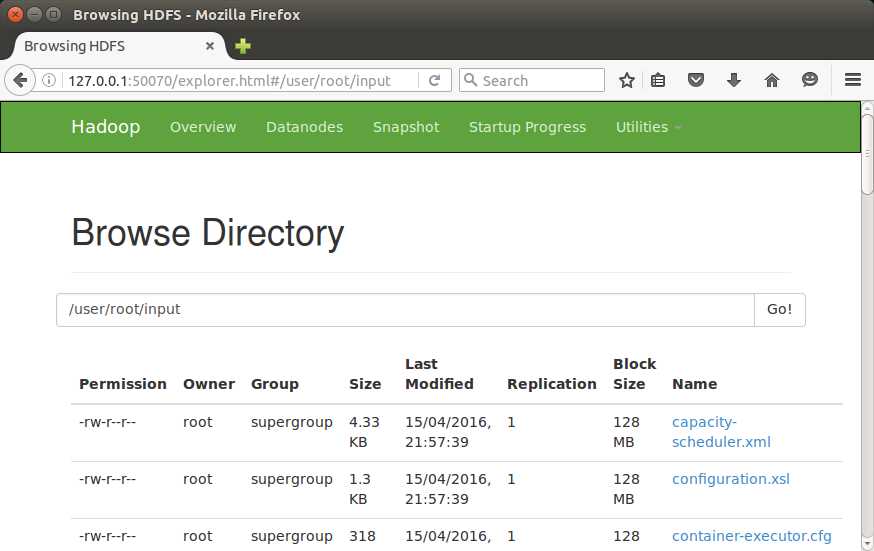Image resolution: width=874 pixels, height=551 pixels.
Task: Click the Browse Directory heading
Action: click(x=208, y=233)
